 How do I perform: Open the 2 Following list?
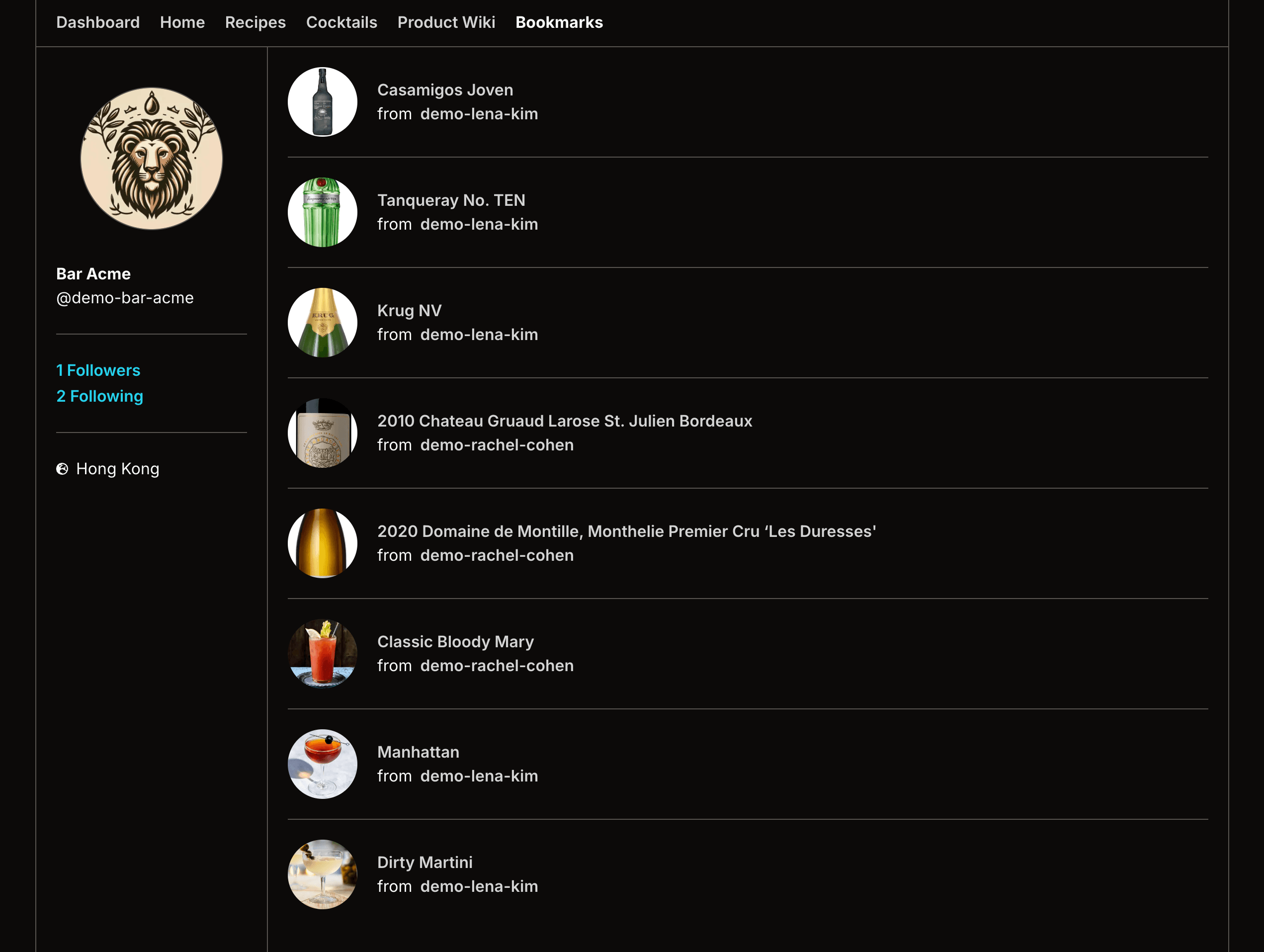[x=99, y=395]
